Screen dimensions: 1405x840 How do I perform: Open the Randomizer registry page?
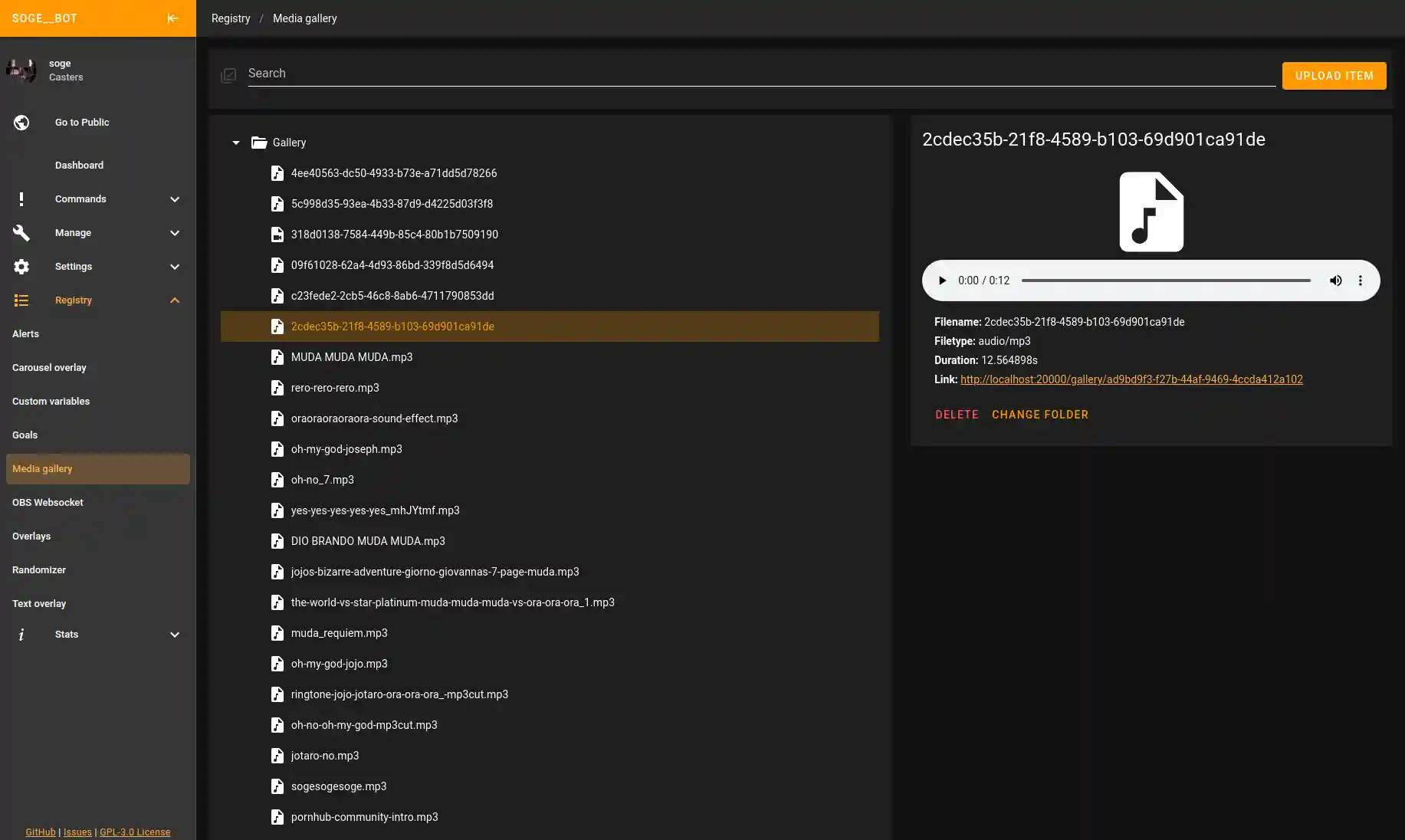[x=39, y=570]
